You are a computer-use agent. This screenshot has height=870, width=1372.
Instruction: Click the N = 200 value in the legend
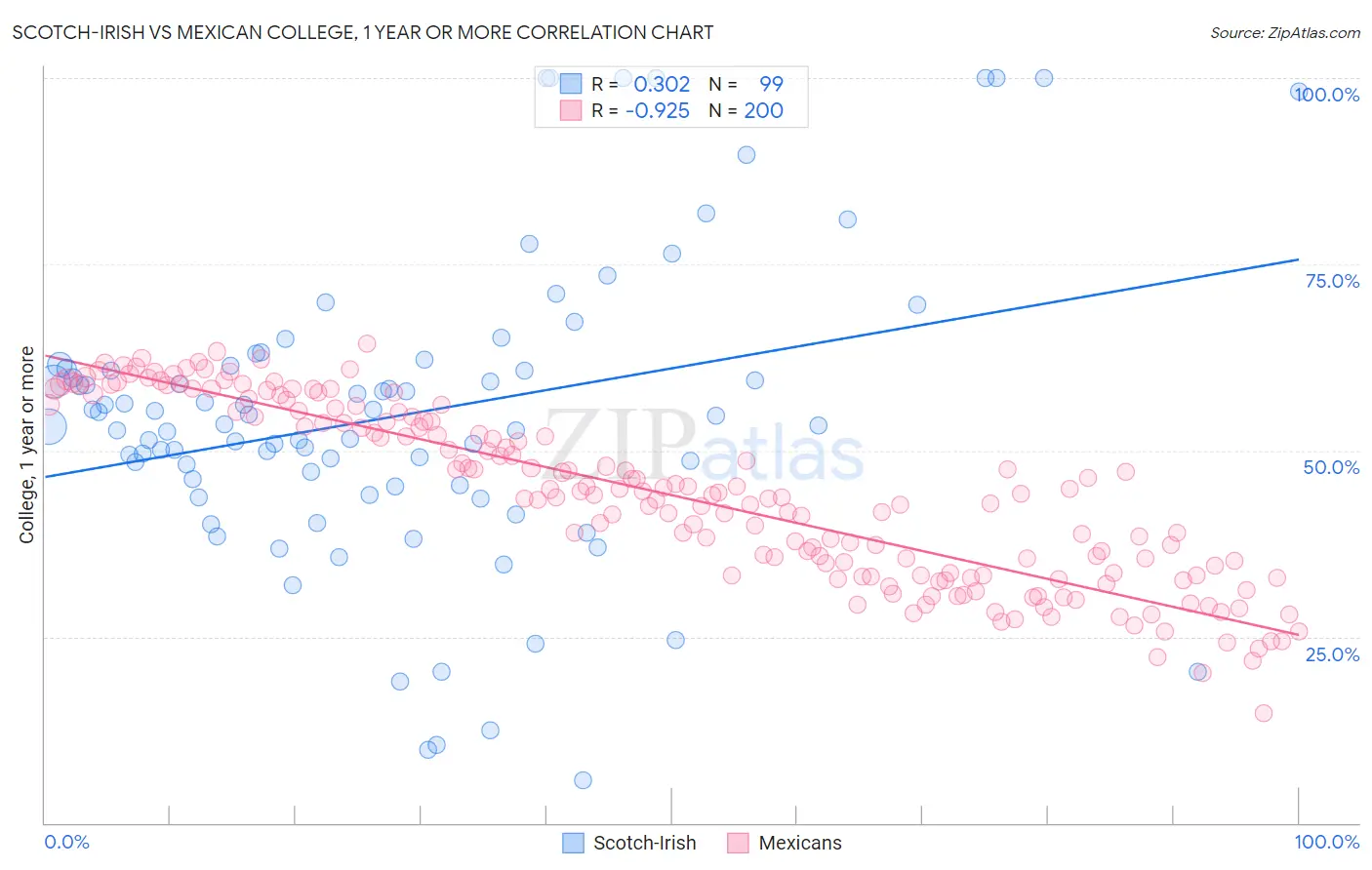tap(746, 110)
